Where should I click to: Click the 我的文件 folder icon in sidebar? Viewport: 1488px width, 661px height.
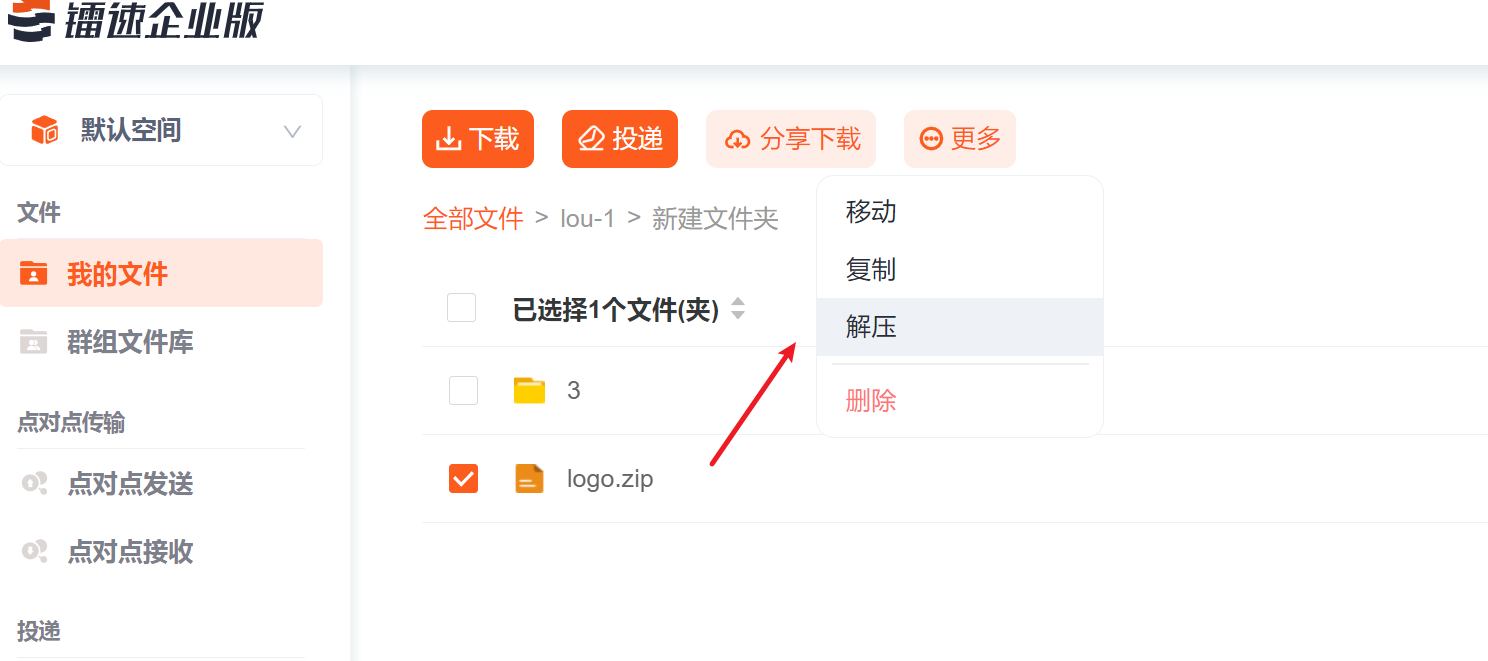pyautogui.click(x=34, y=273)
